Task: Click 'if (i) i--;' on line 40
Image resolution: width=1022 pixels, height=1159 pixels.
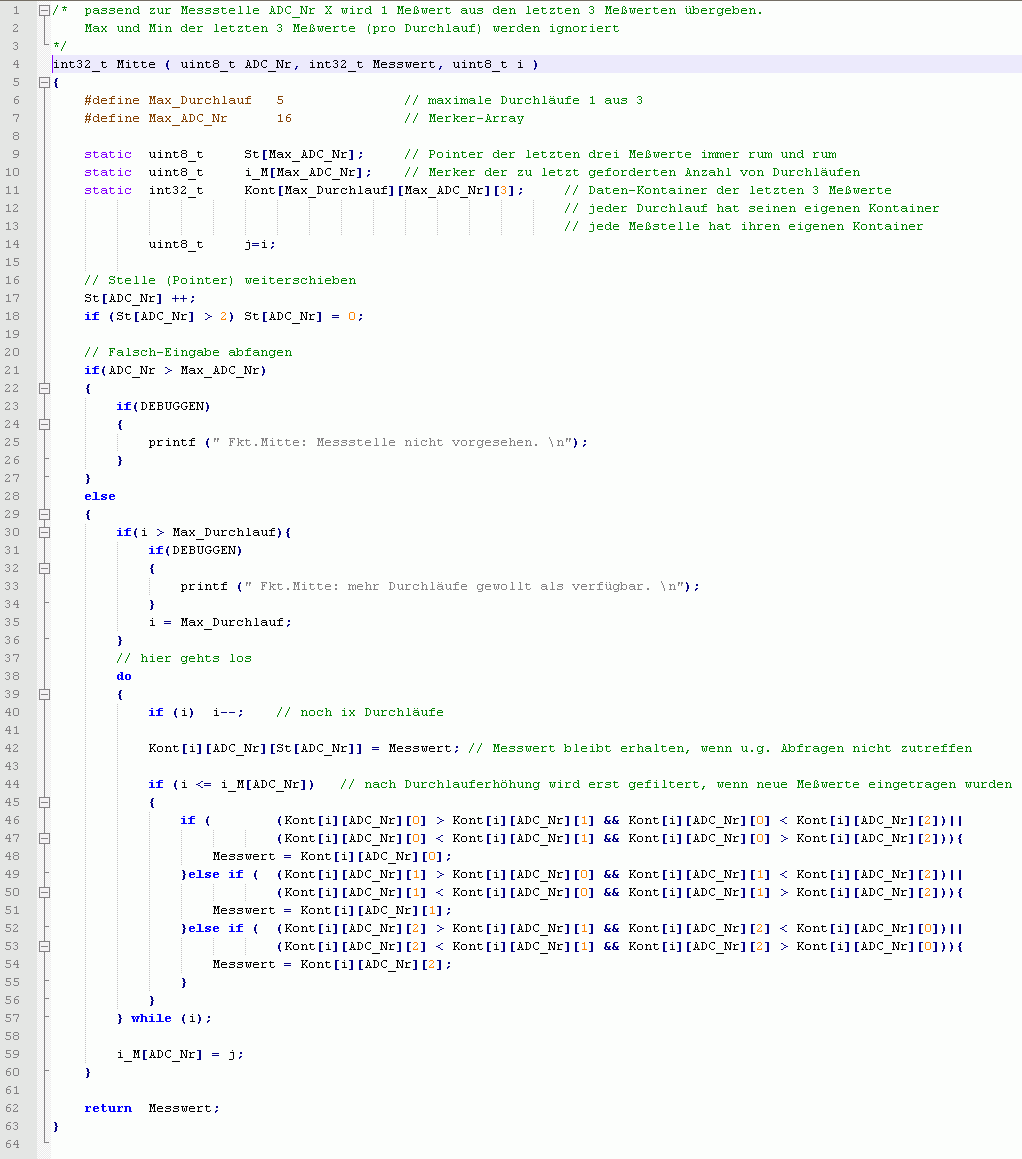Action: [x=196, y=713]
